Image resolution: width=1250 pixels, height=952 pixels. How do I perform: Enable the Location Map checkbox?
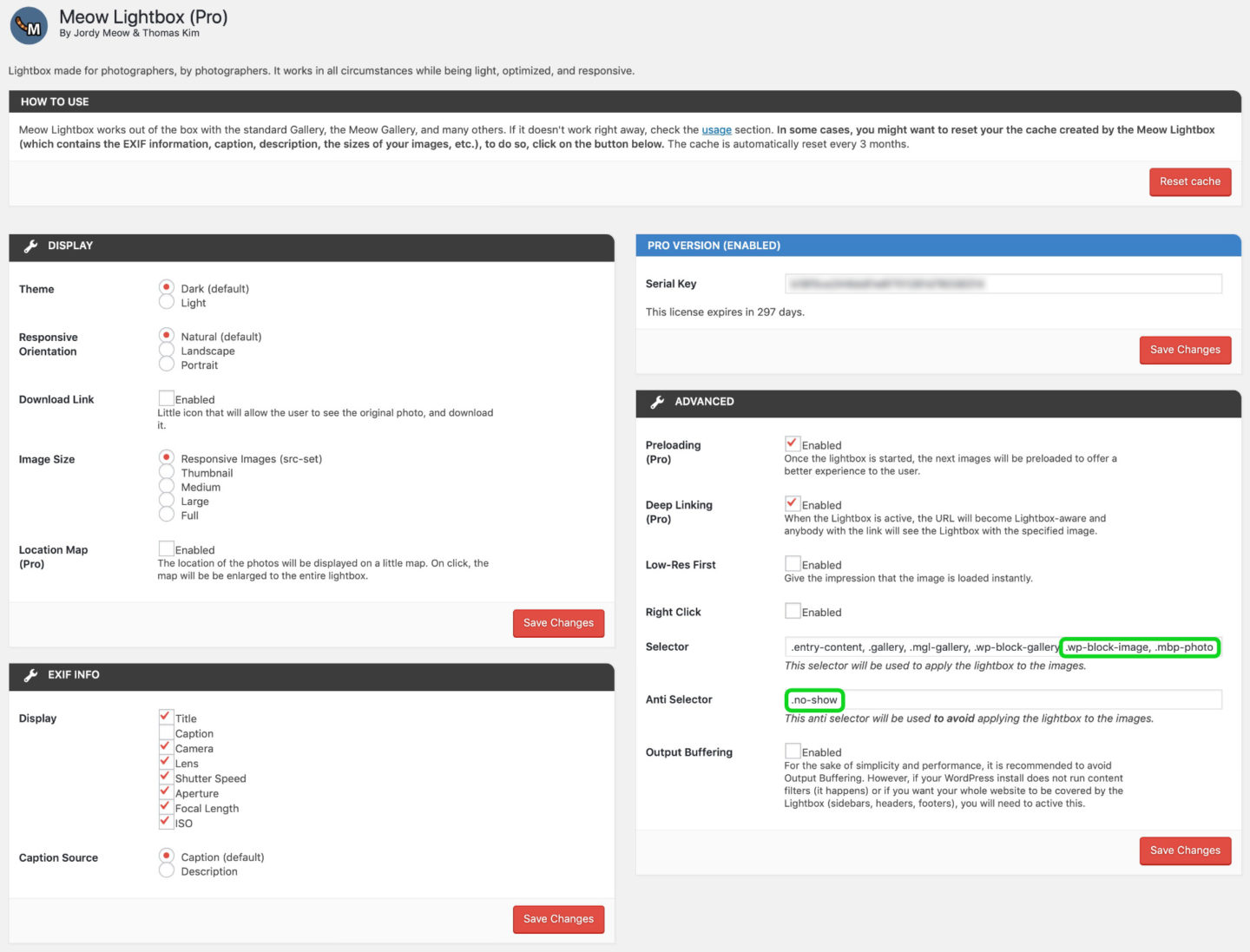(x=167, y=548)
